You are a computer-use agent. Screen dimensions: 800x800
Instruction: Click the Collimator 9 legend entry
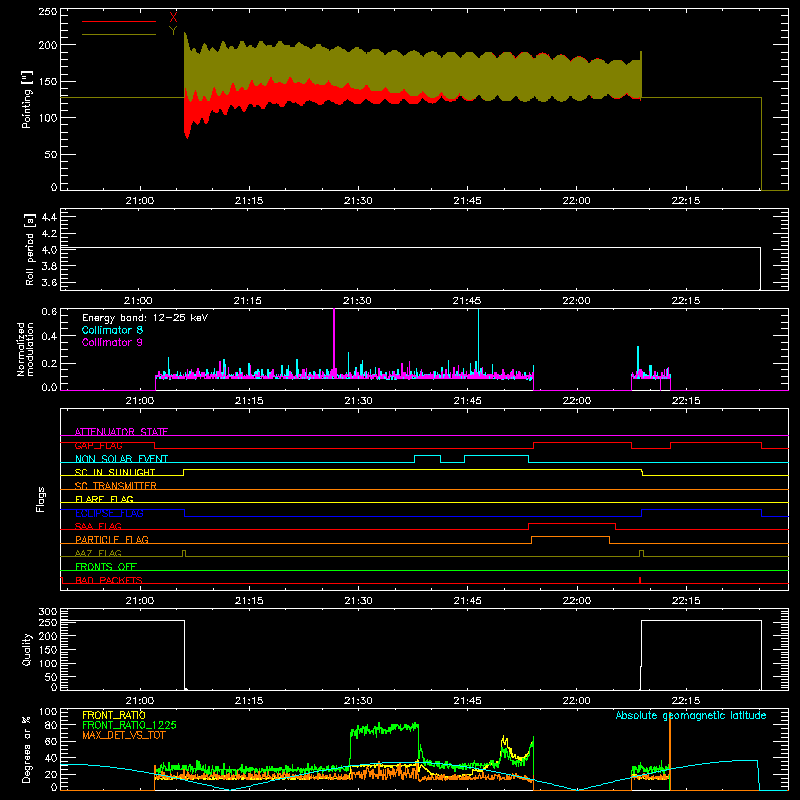point(112,342)
